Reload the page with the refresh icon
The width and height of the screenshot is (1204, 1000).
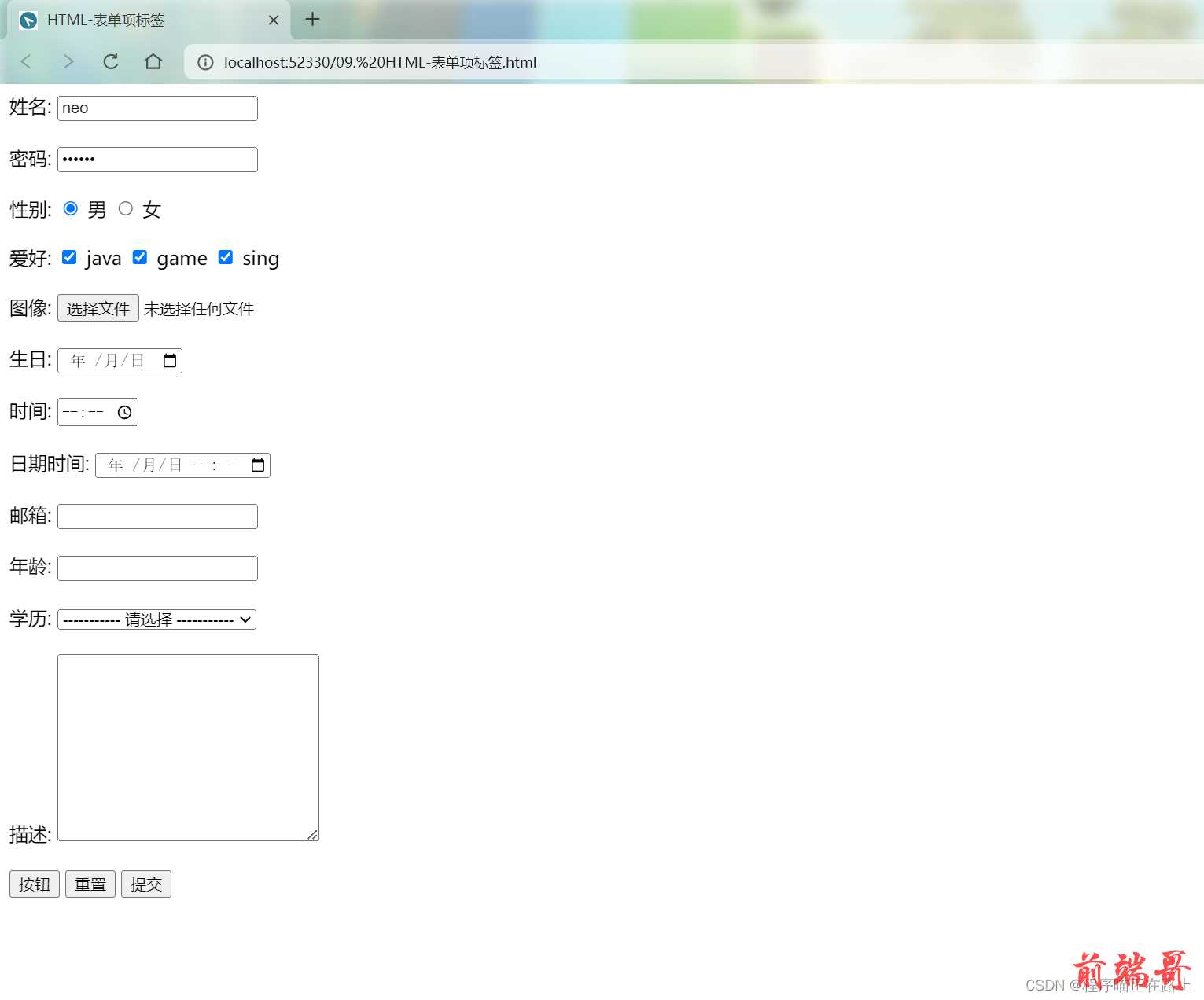[111, 61]
